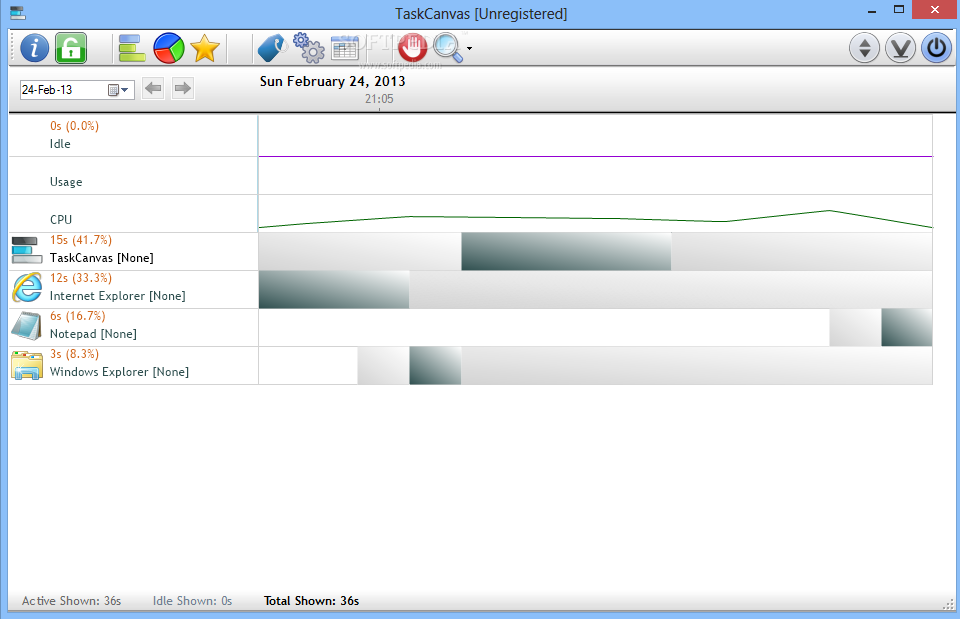Click the window resize grip corner
Viewport: 960px width, 619px height.
(x=948, y=605)
